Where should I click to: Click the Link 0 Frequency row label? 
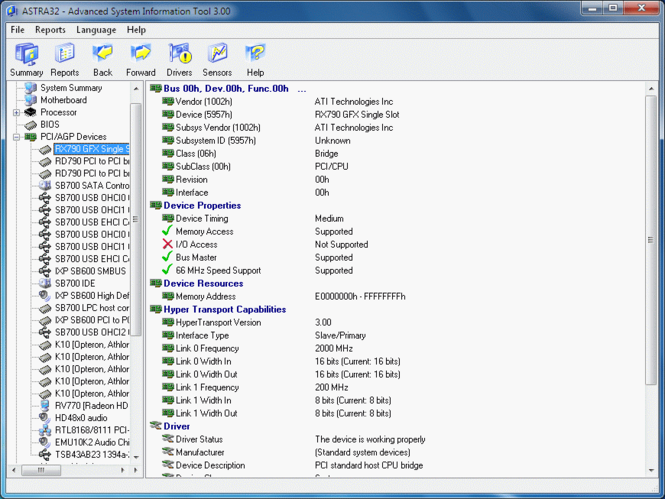click(x=207, y=348)
